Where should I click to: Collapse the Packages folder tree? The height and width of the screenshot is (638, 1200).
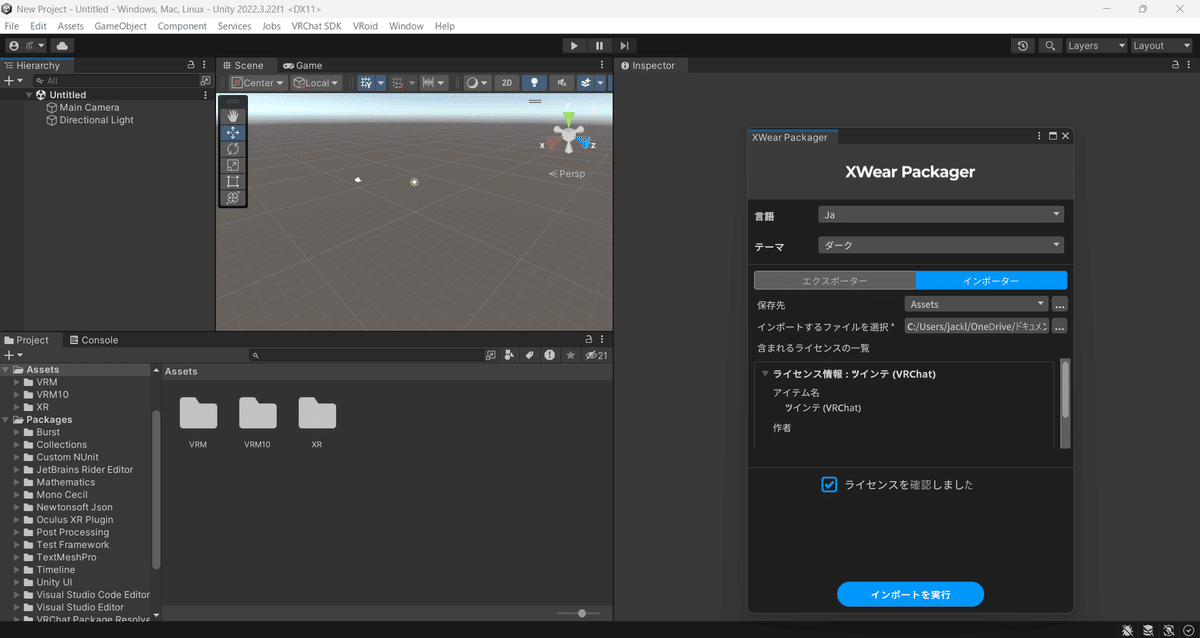[6, 420]
